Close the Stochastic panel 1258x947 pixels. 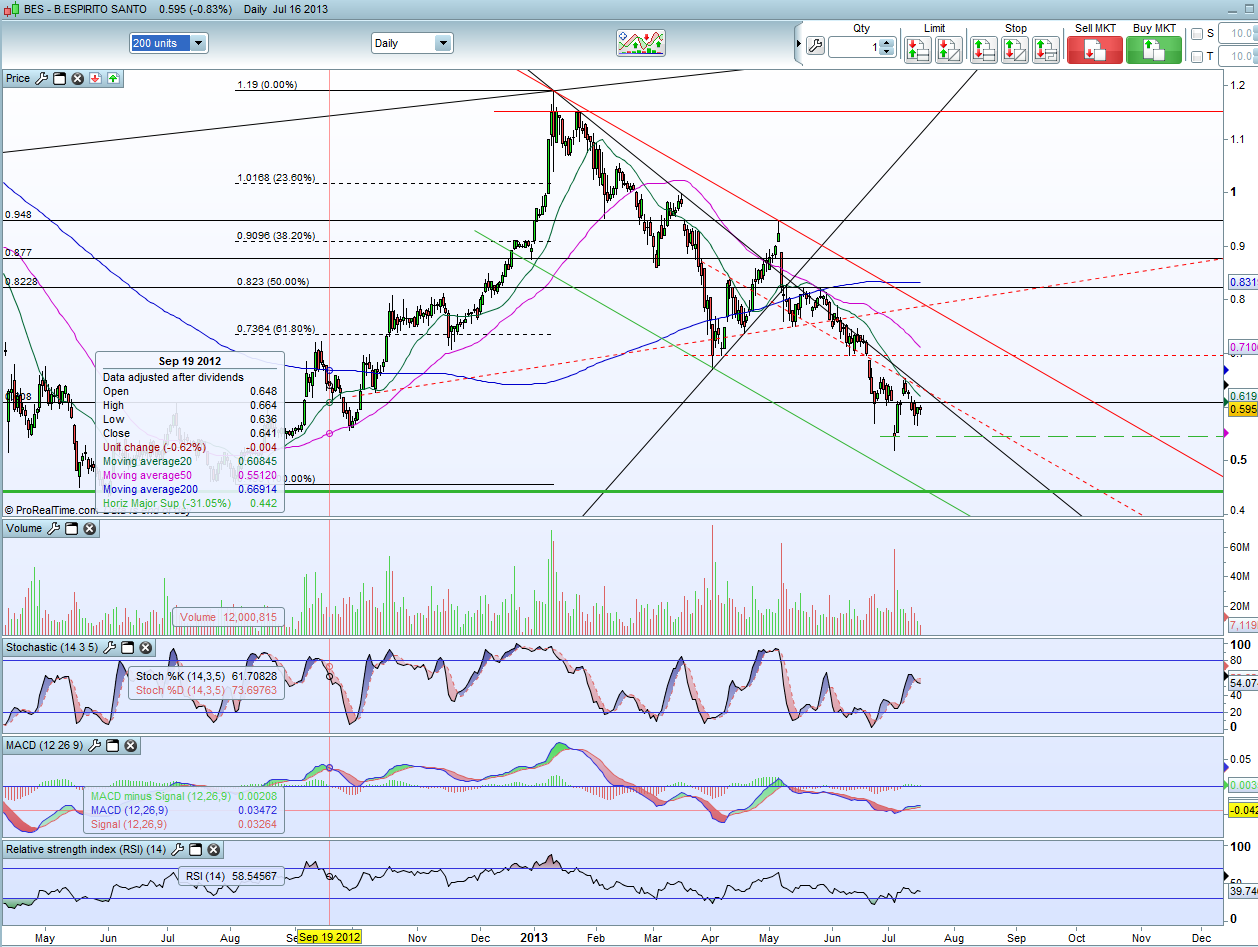pyautogui.click(x=145, y=647)
